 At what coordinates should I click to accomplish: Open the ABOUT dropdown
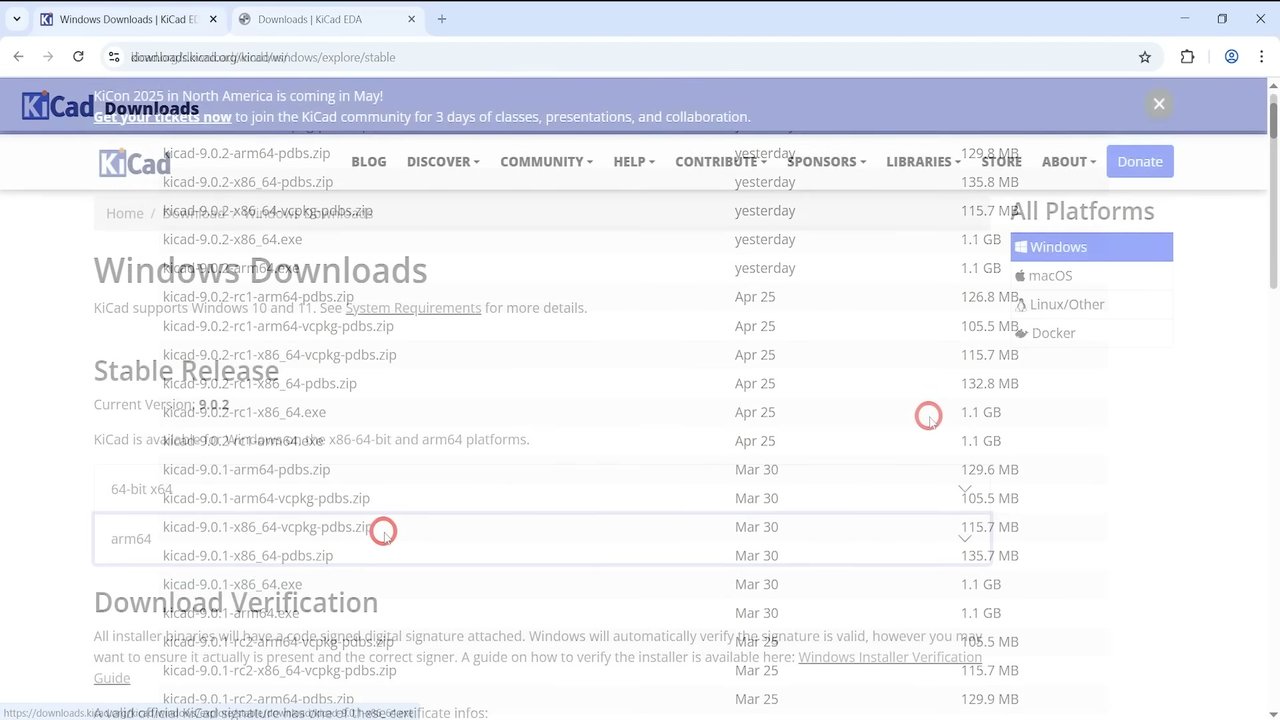[x=1069, y=162]
